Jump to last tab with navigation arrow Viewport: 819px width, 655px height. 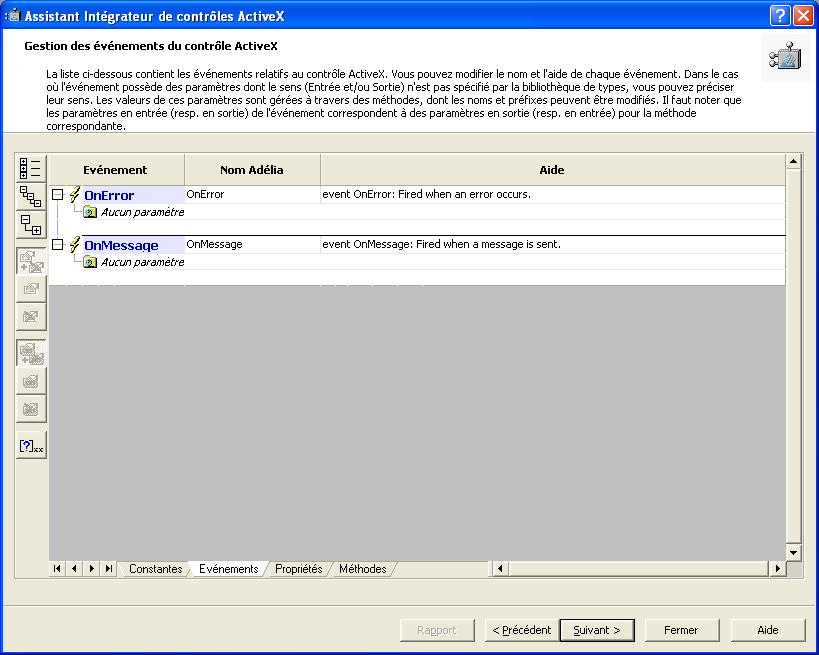(x=108, y=569)
